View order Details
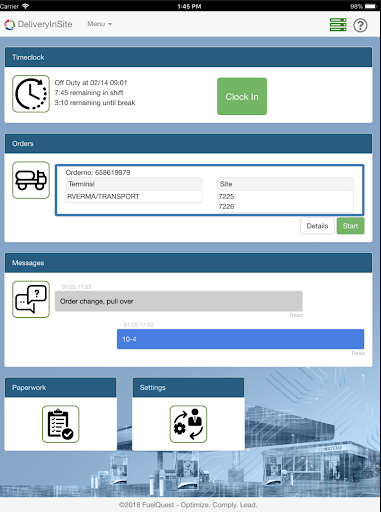 point(317,226)
